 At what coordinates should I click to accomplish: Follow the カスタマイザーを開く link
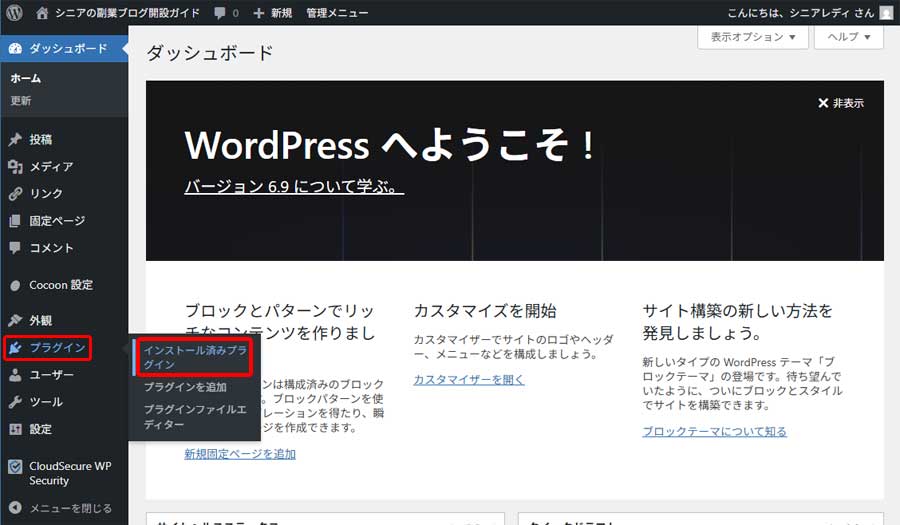469,379
